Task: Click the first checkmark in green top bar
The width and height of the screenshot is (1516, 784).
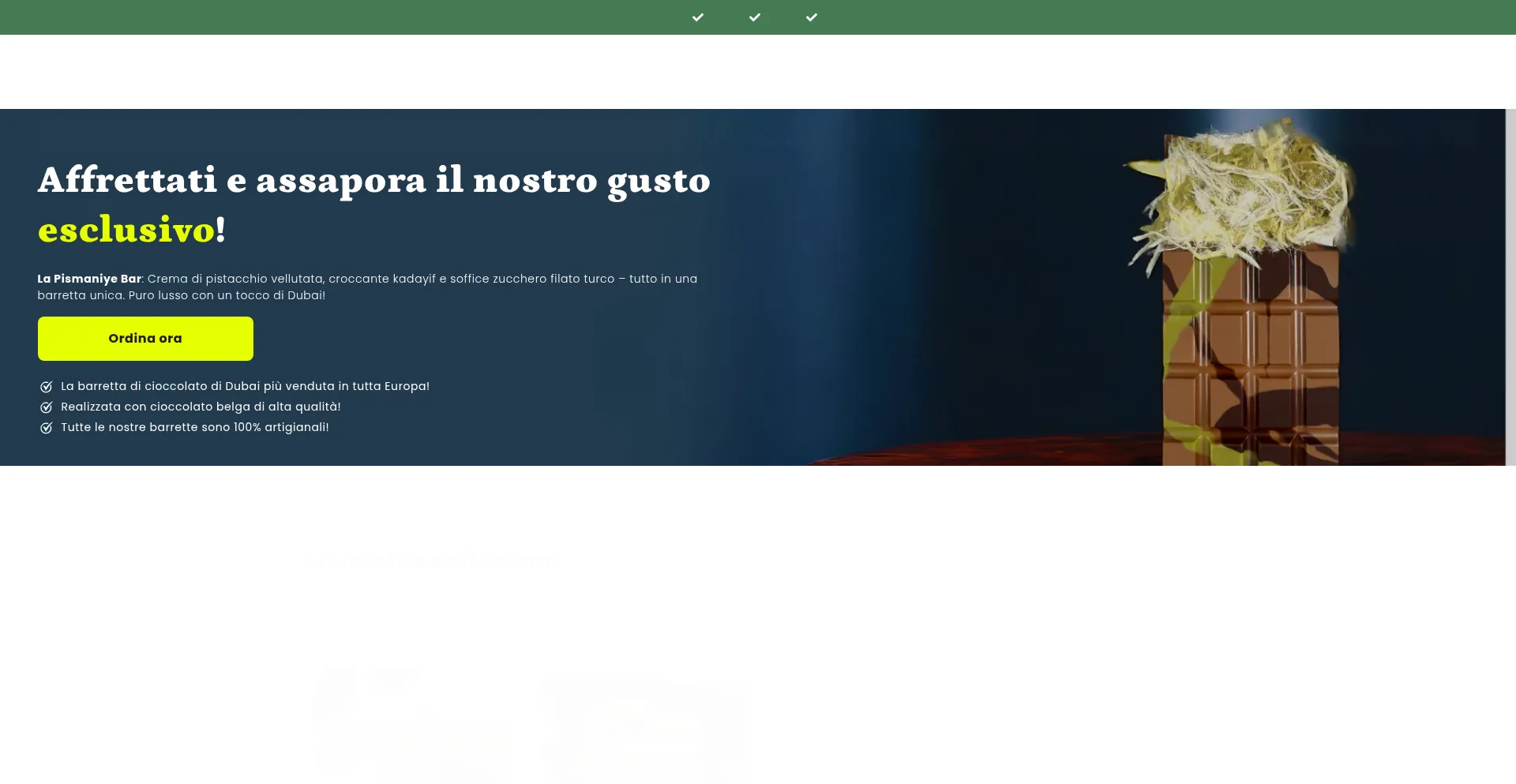Action: pyautogui.click(x=698, y=17)
